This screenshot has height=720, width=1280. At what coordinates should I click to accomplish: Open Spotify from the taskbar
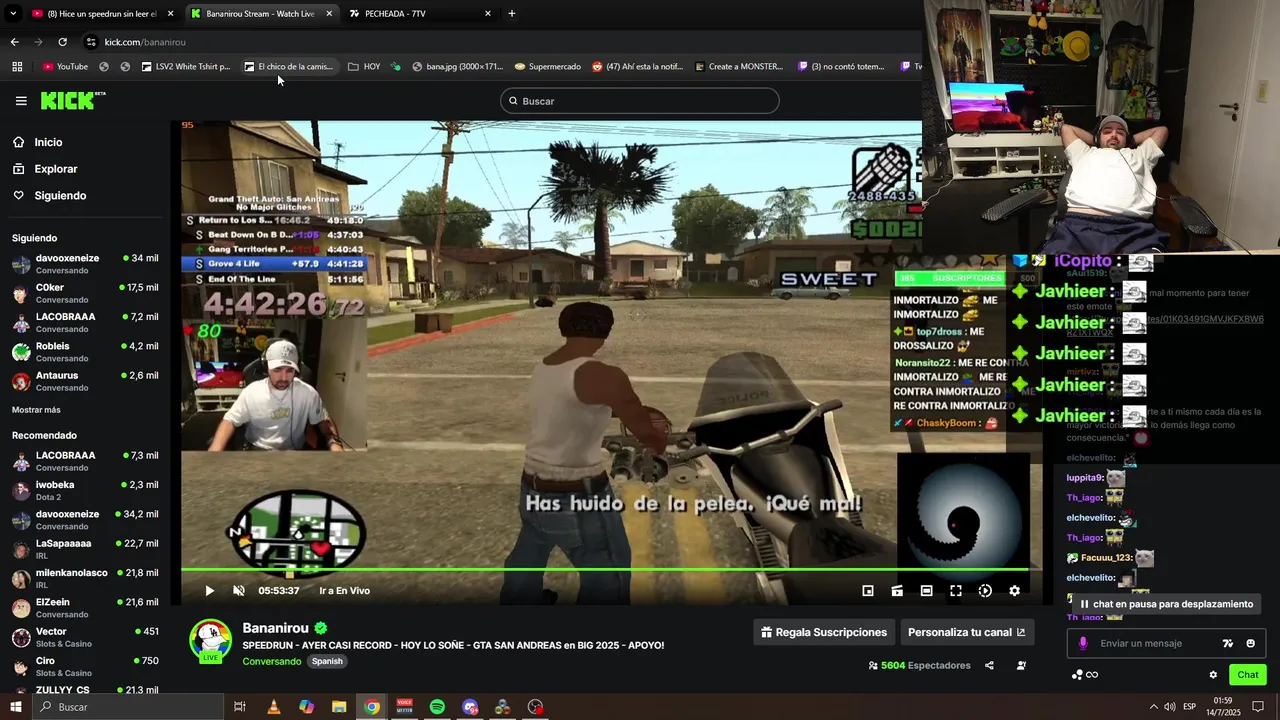point(437,707)
